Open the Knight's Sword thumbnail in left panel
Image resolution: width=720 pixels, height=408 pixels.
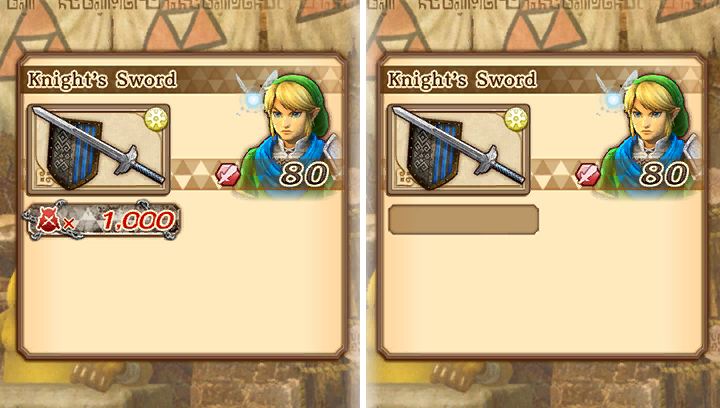tap(98, 150)
